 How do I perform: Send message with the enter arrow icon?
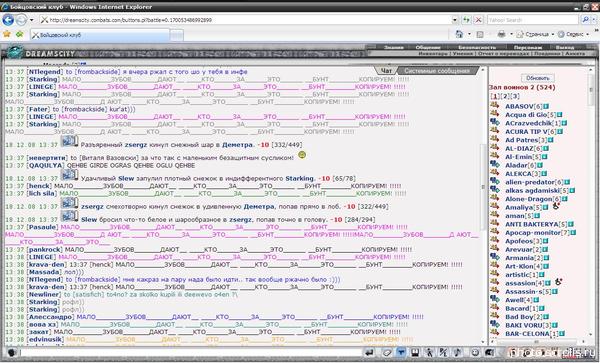point(369,352)
